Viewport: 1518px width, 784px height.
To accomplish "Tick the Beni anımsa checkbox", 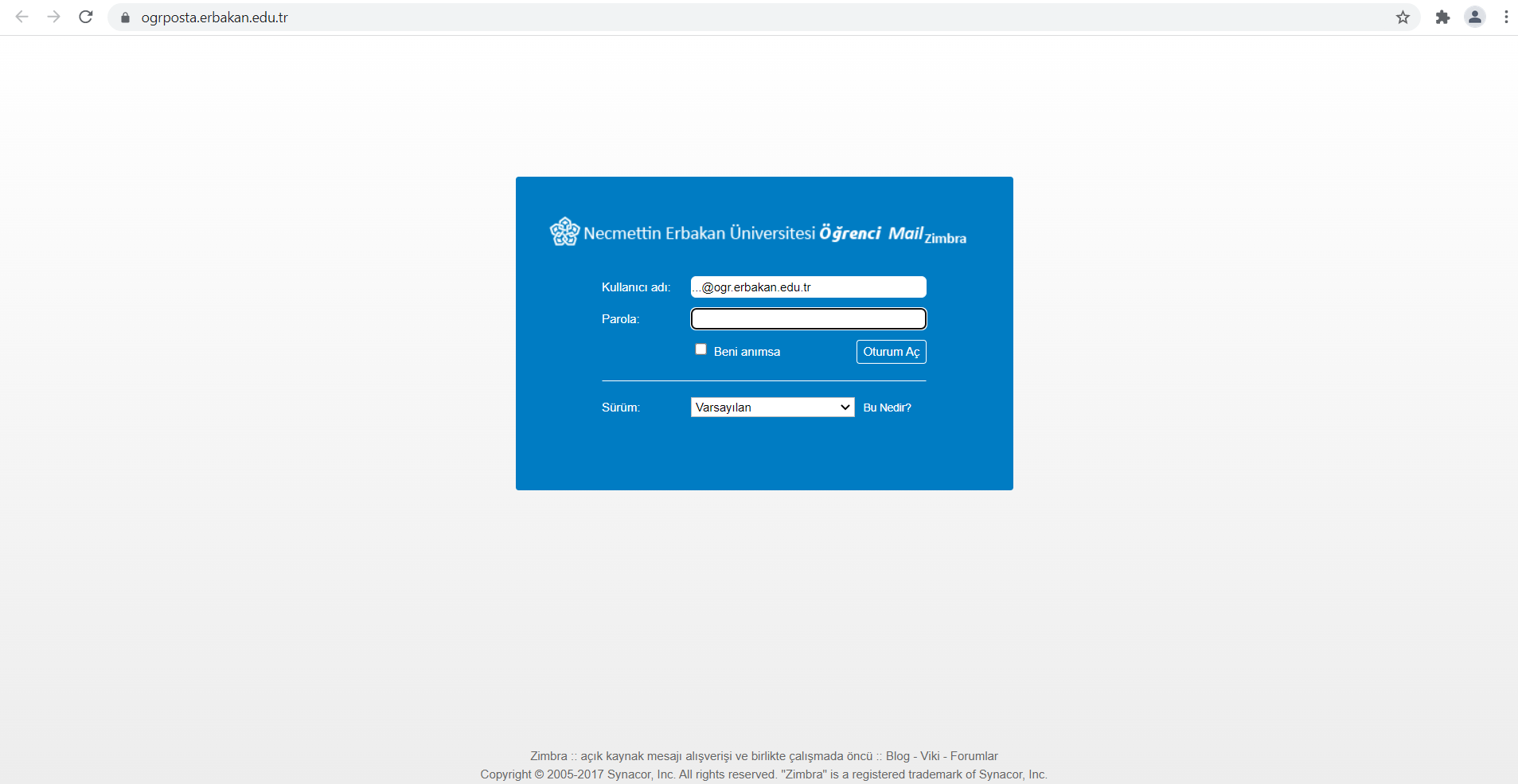I will coord(700,349).
